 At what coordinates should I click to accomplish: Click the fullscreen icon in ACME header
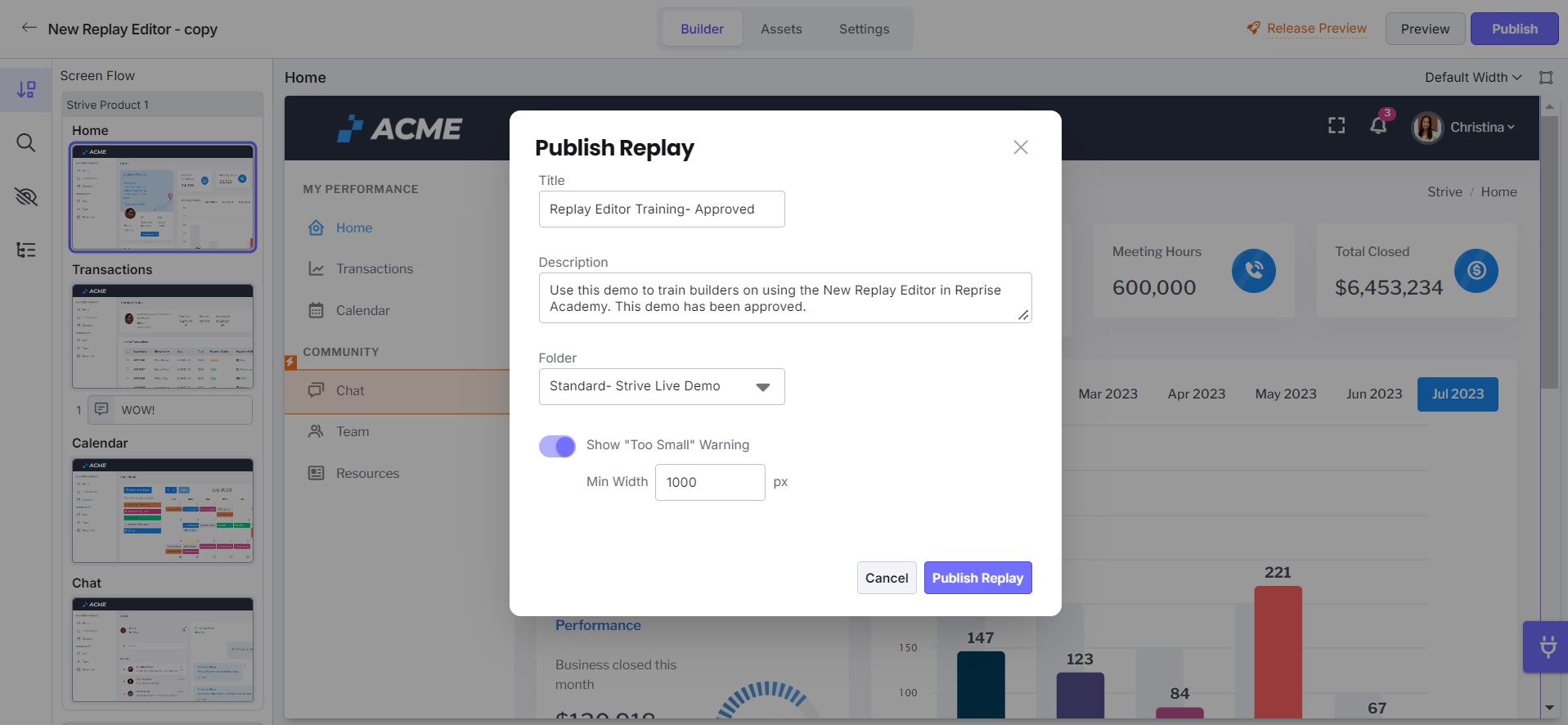tap(1337, 125)
